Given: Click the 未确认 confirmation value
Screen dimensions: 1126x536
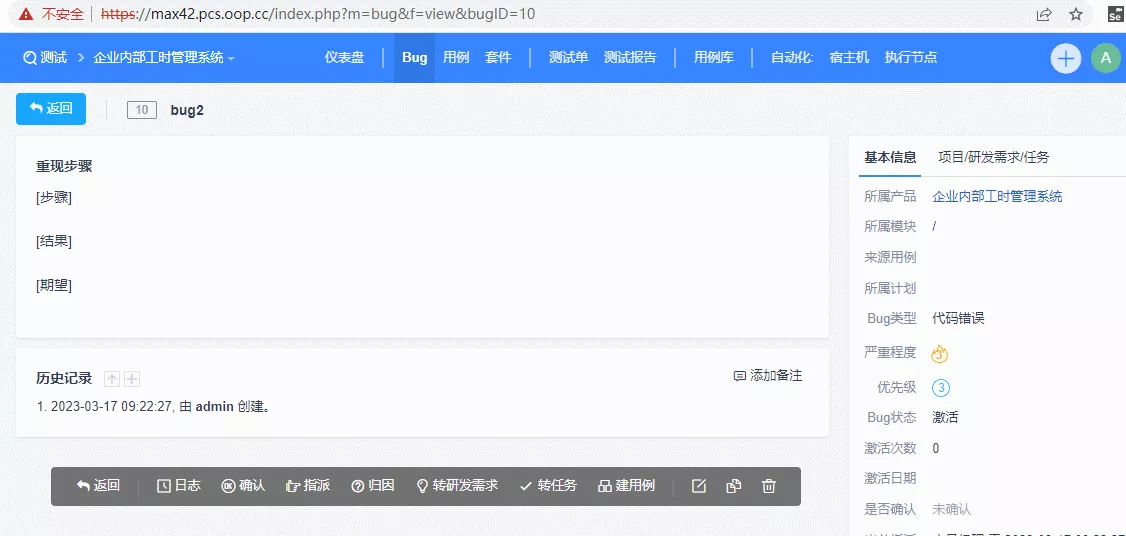Looking at the screenshot, I should (x=951, y=509).
